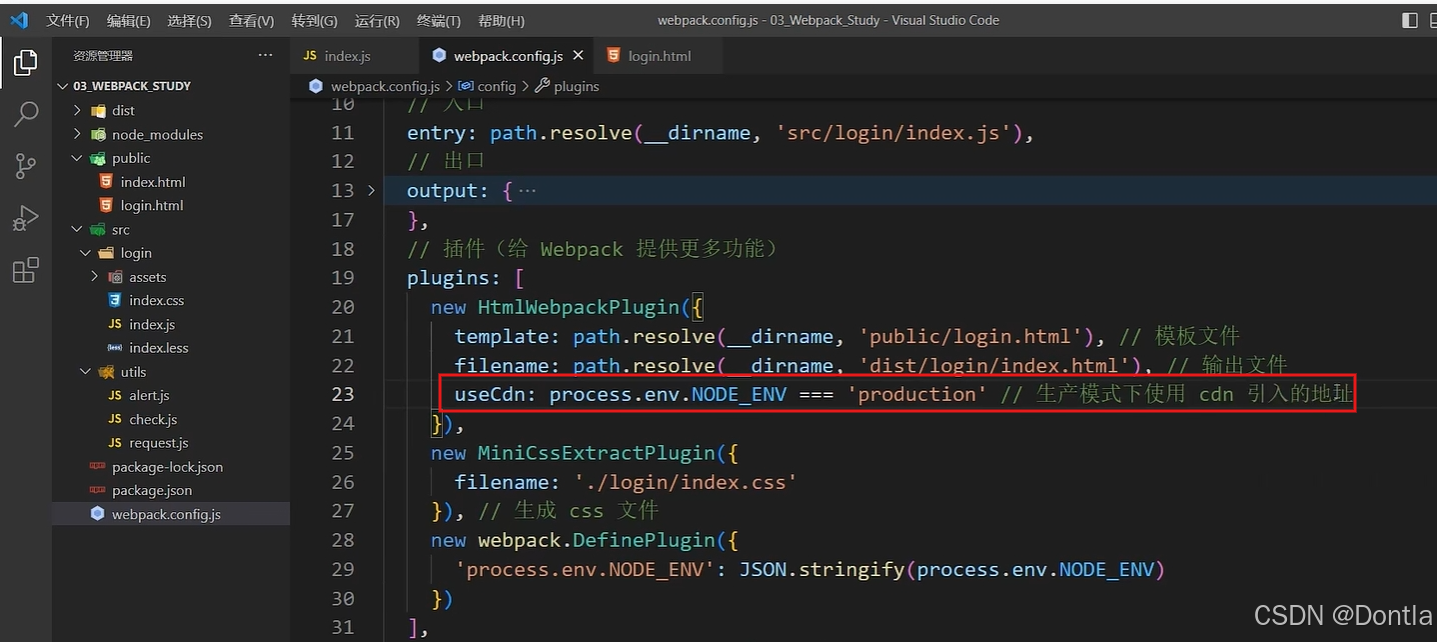The height and width of the screenshot is (642, 1437).
Task: Switch to the login.html editor tab
Action: 658,56
